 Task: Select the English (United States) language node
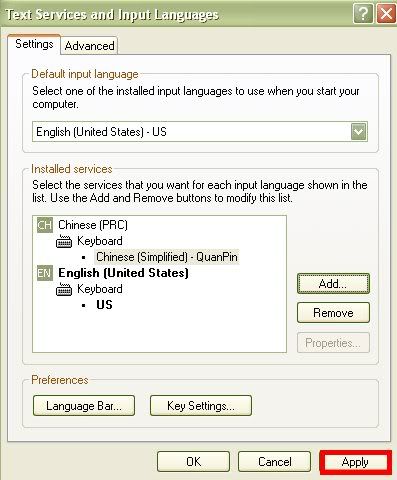pos(123,273)
